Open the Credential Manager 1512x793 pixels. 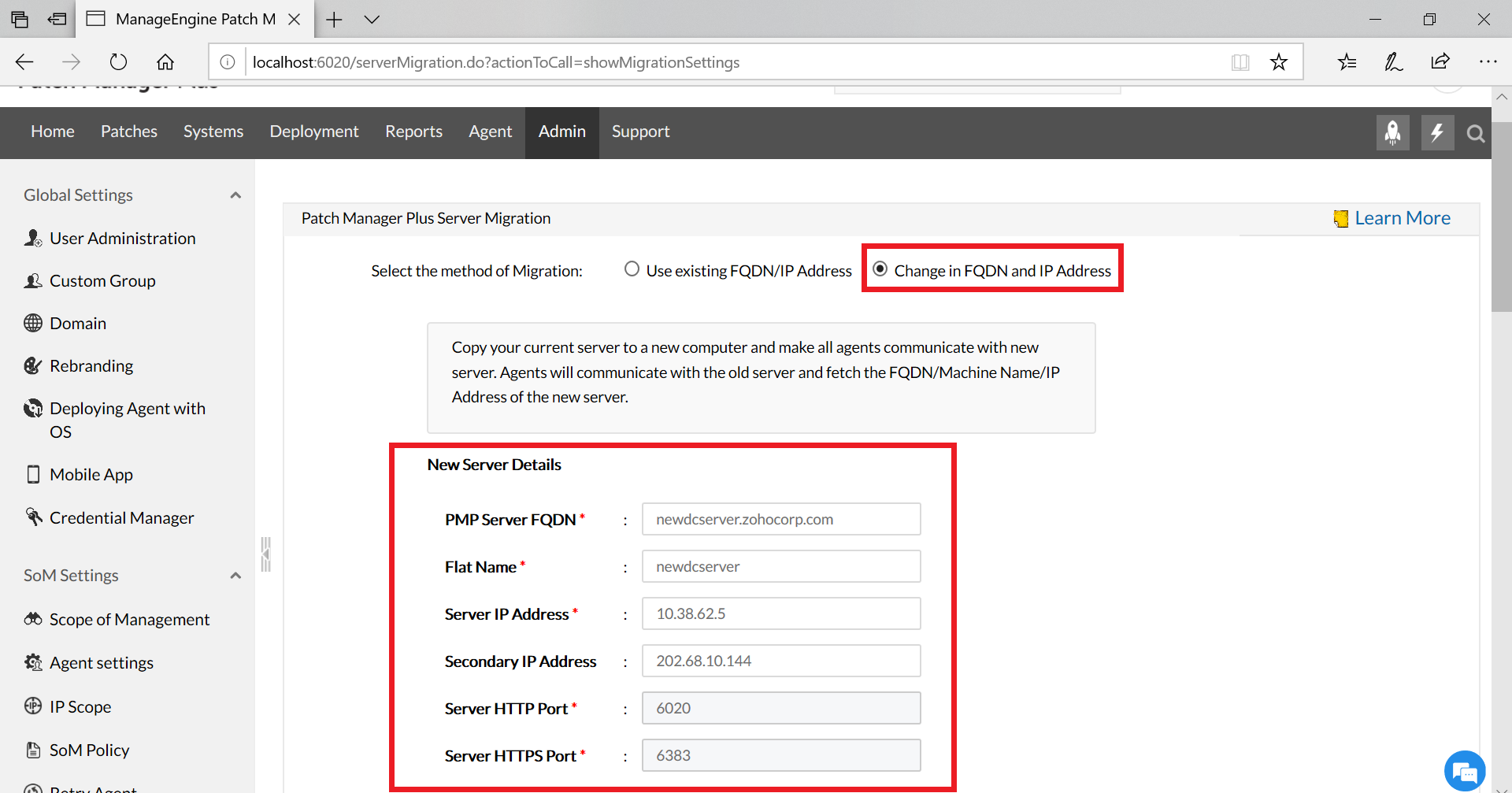(121, 517)
